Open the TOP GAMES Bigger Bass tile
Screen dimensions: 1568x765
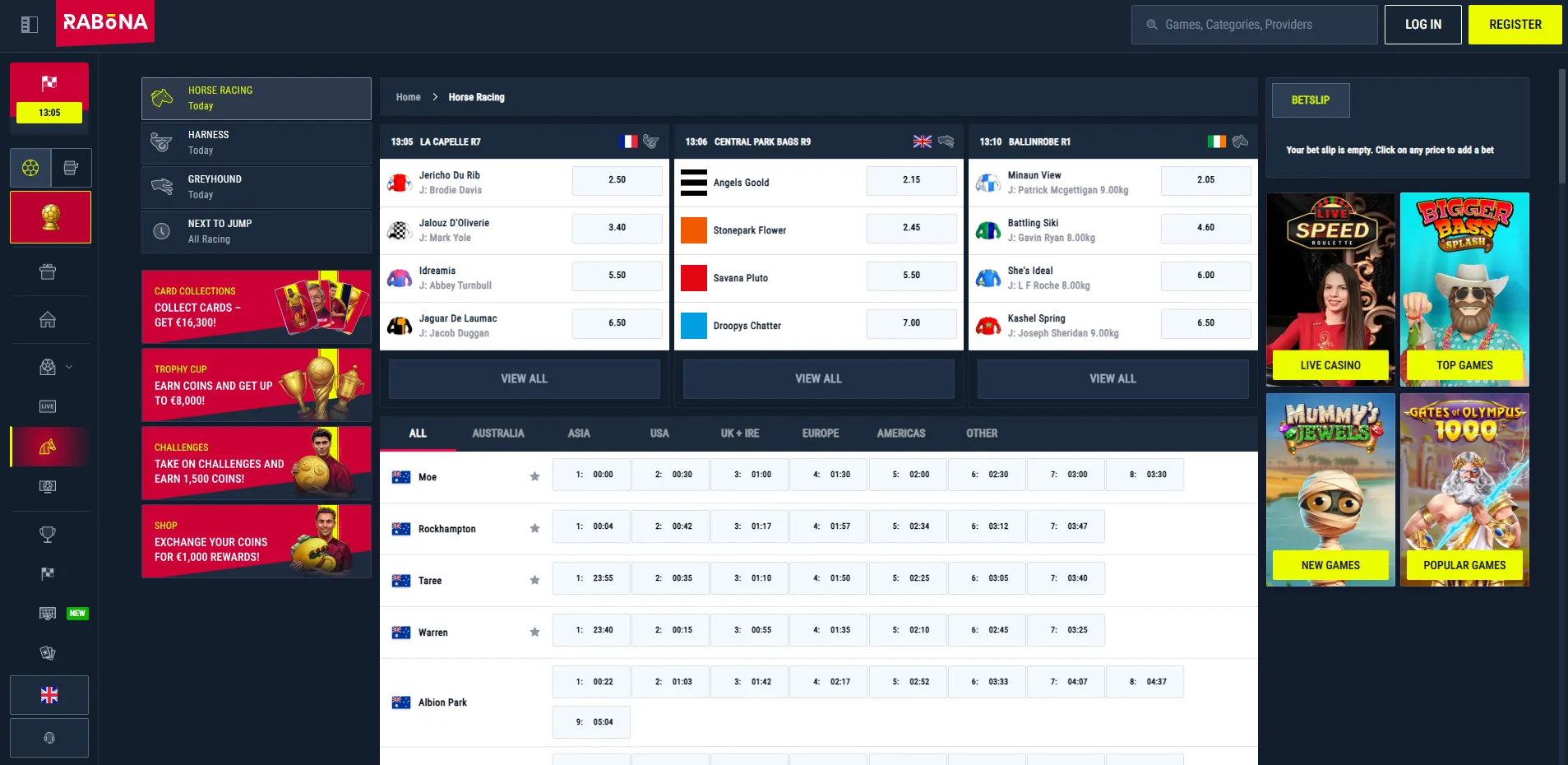point(1464,290)
